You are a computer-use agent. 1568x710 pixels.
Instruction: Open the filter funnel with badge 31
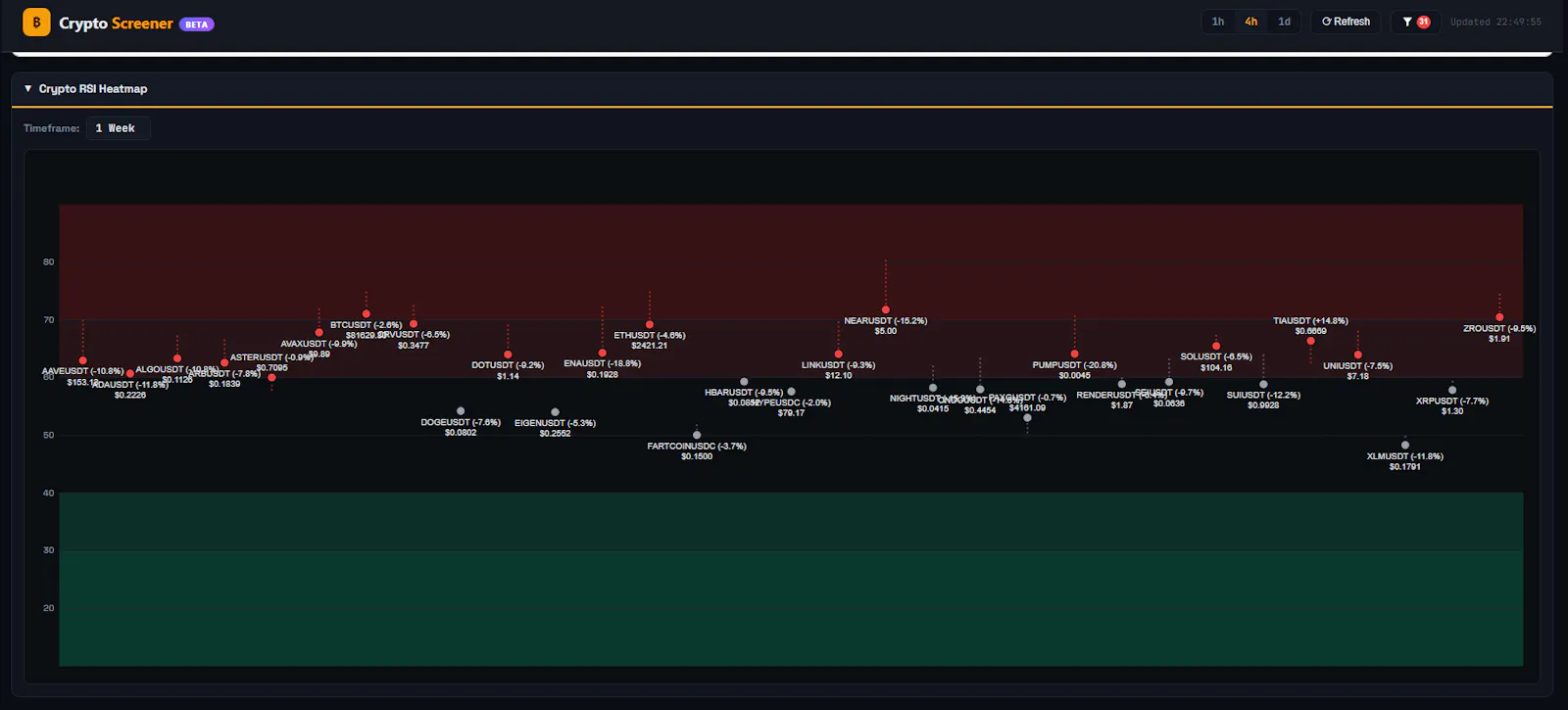[1415, 22]
